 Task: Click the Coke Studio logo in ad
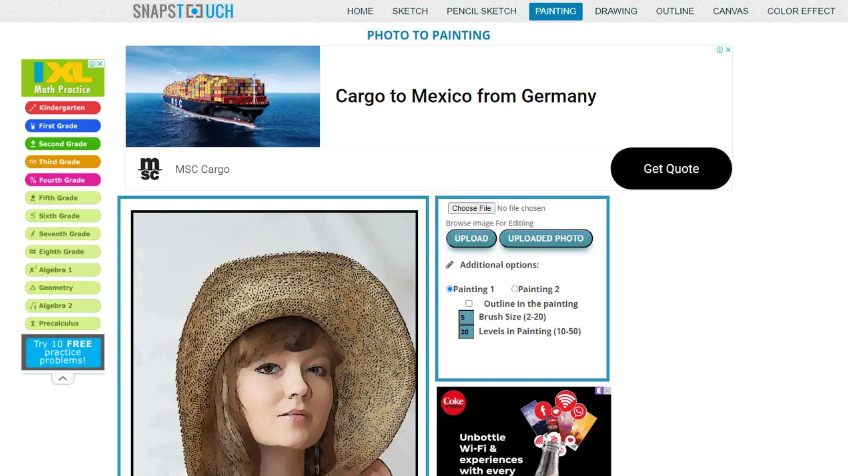coord(453,402)
